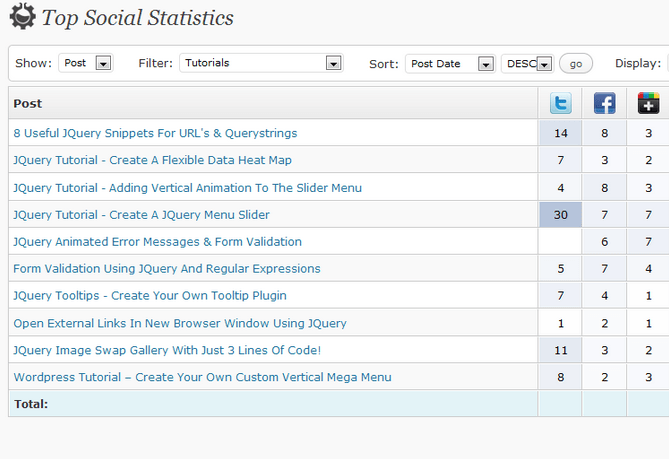This screenshot has height=459, width=669.
Task: Open JQuery Tooltips plugin post link
Action: (150, 296)
